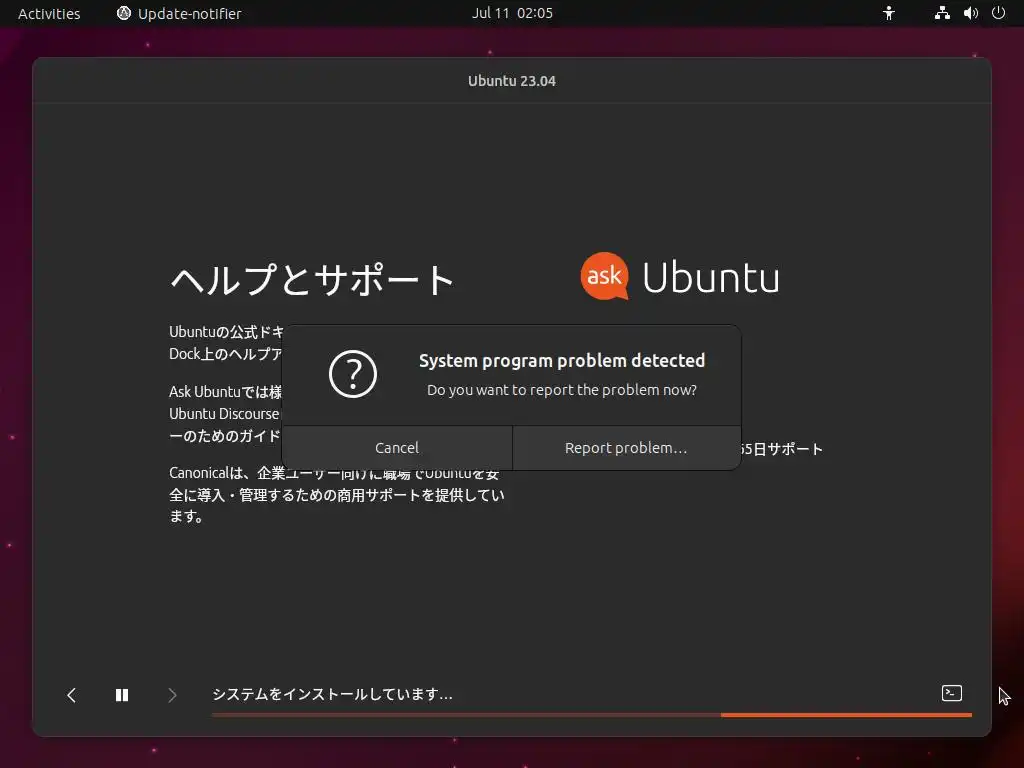The width and height of the screenshot is (1024, 768).
Task: Click the volume speaker icon
Action: tap(970, 13)
